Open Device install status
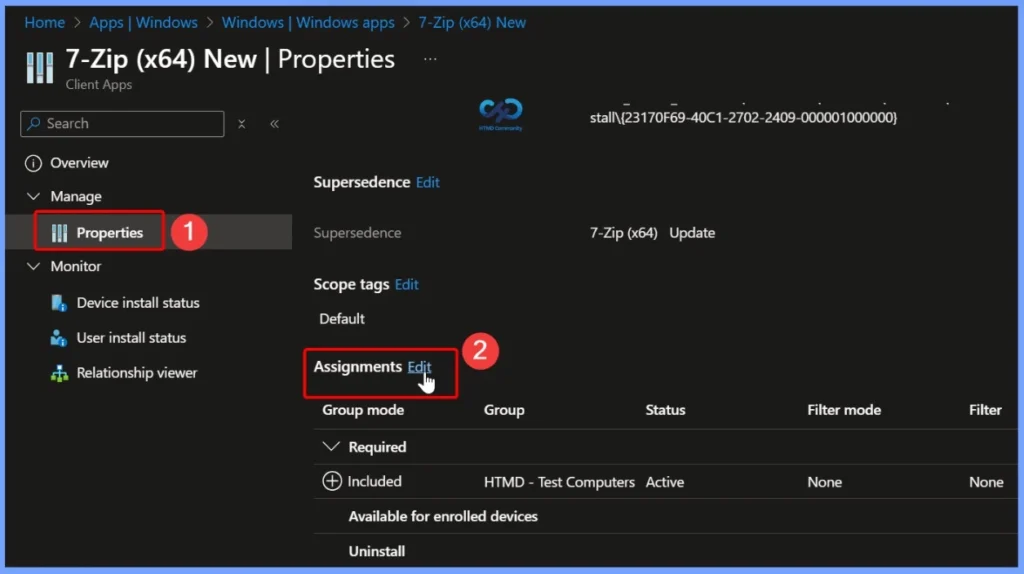 tap(138, 303)
